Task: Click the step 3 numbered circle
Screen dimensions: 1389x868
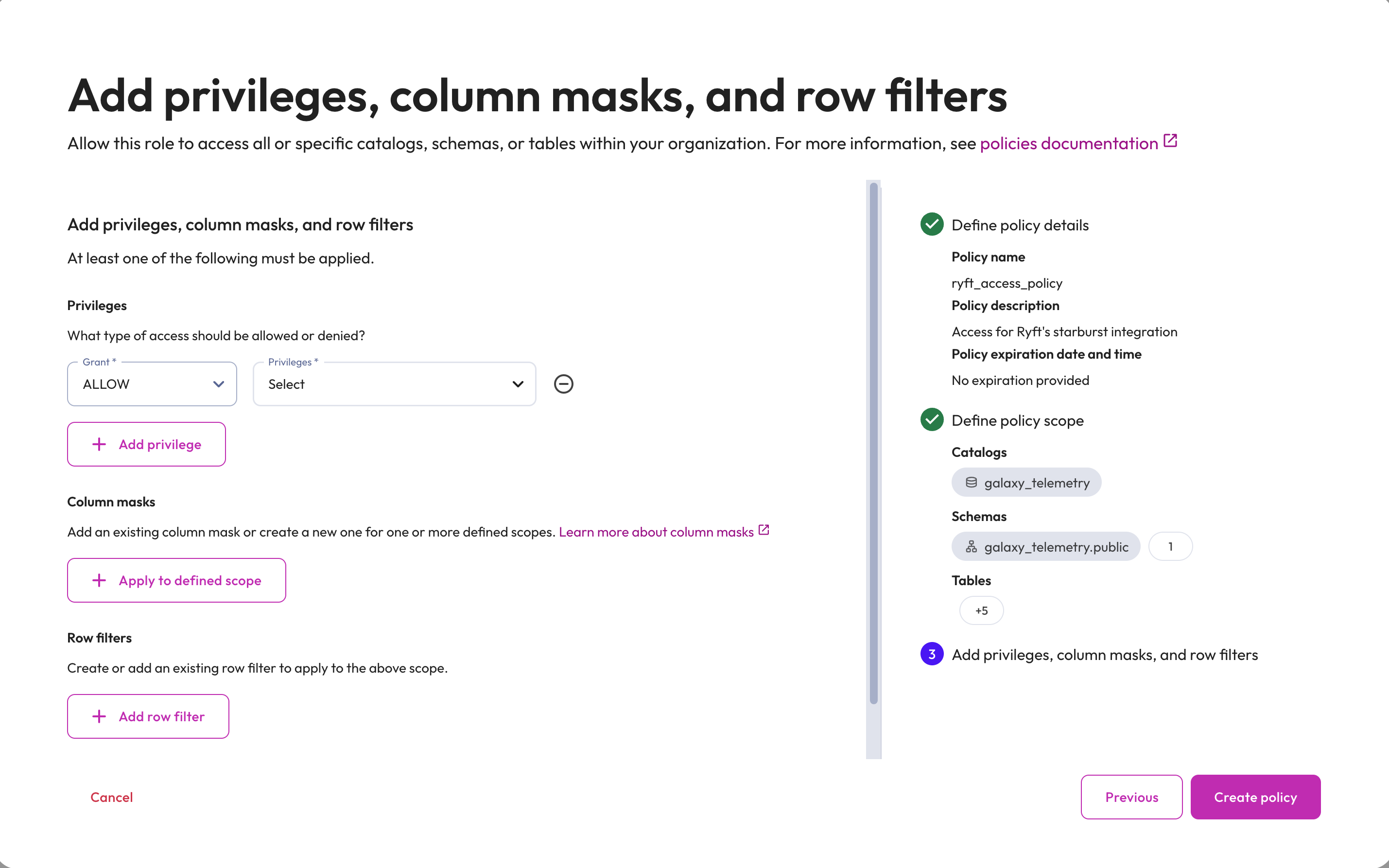Action: (x=932, y=654)
